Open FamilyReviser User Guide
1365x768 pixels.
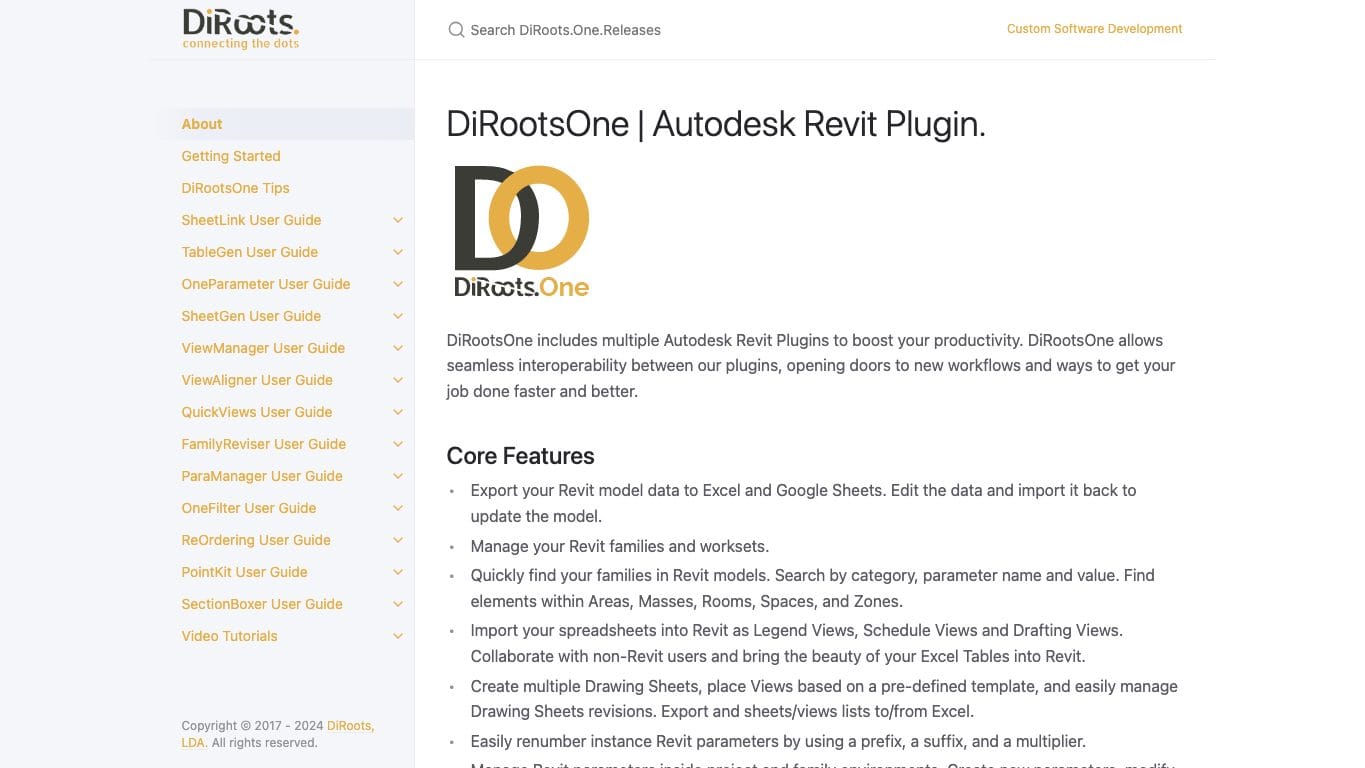264,444
